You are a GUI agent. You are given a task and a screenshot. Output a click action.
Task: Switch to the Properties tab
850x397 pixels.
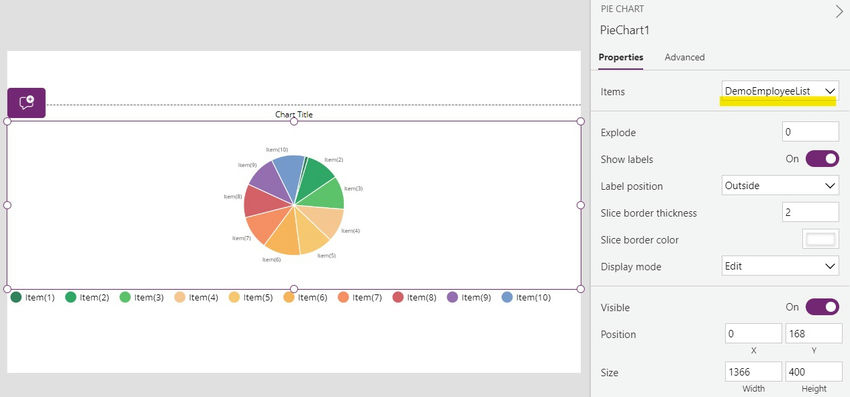pos(621,57)
